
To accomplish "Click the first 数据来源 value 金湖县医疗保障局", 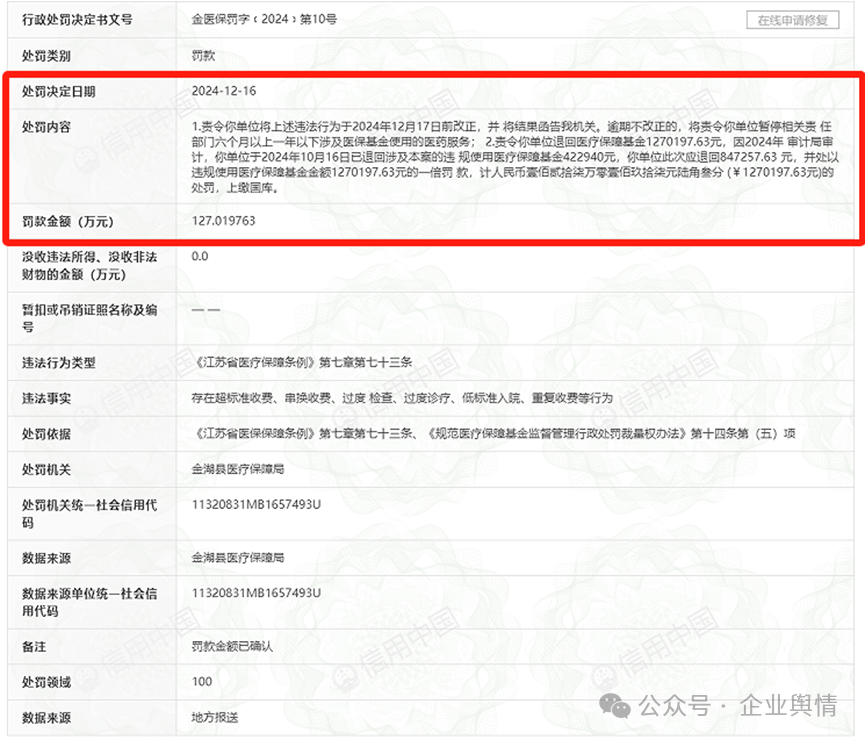I will (x=238, y=557).
